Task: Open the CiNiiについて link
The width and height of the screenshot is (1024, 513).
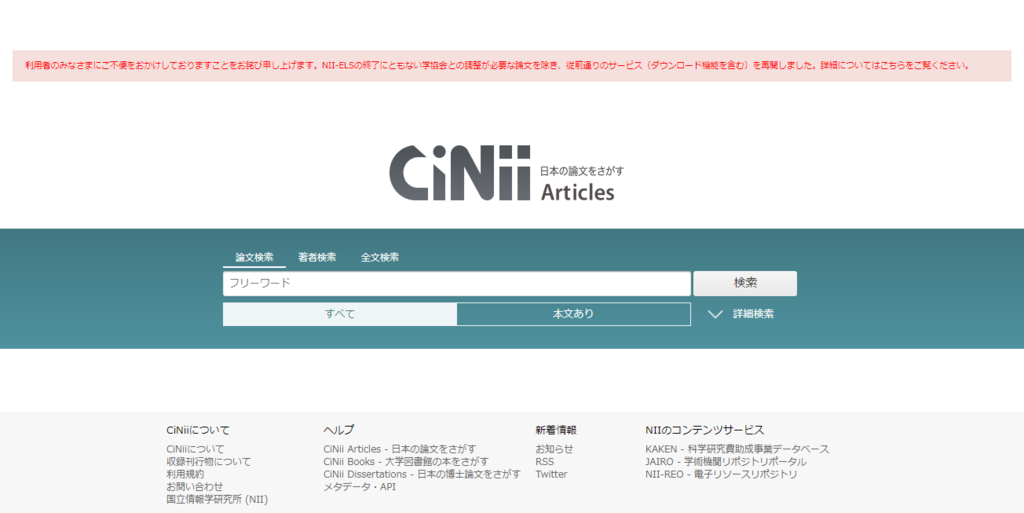Action: pyautogui.click(x=195, y=449)
